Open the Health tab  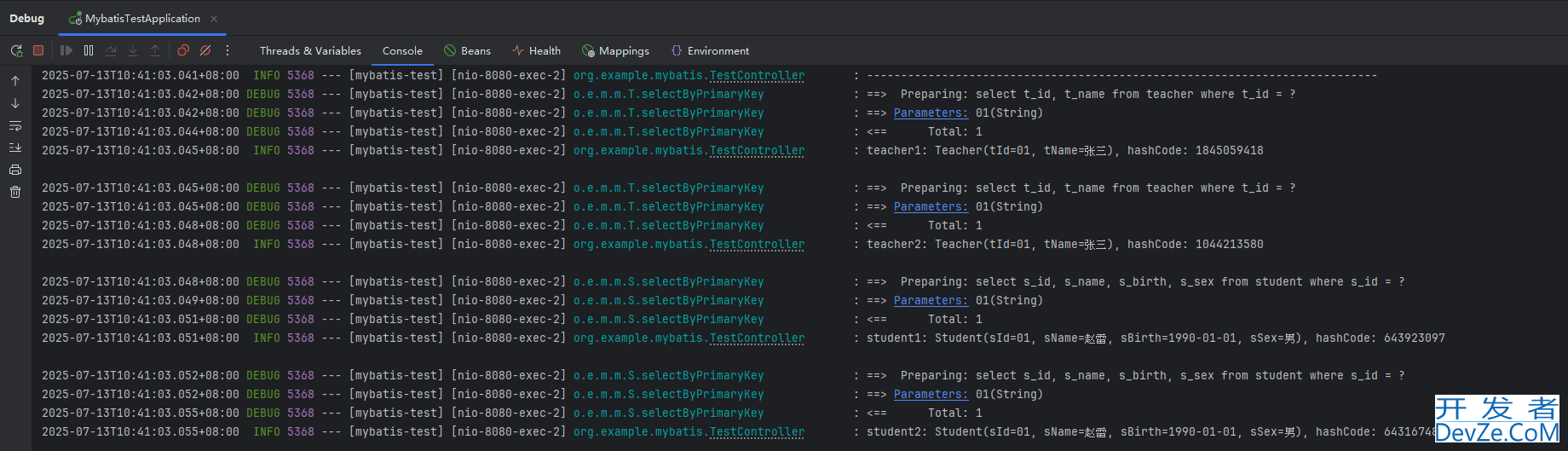(536, 50)
